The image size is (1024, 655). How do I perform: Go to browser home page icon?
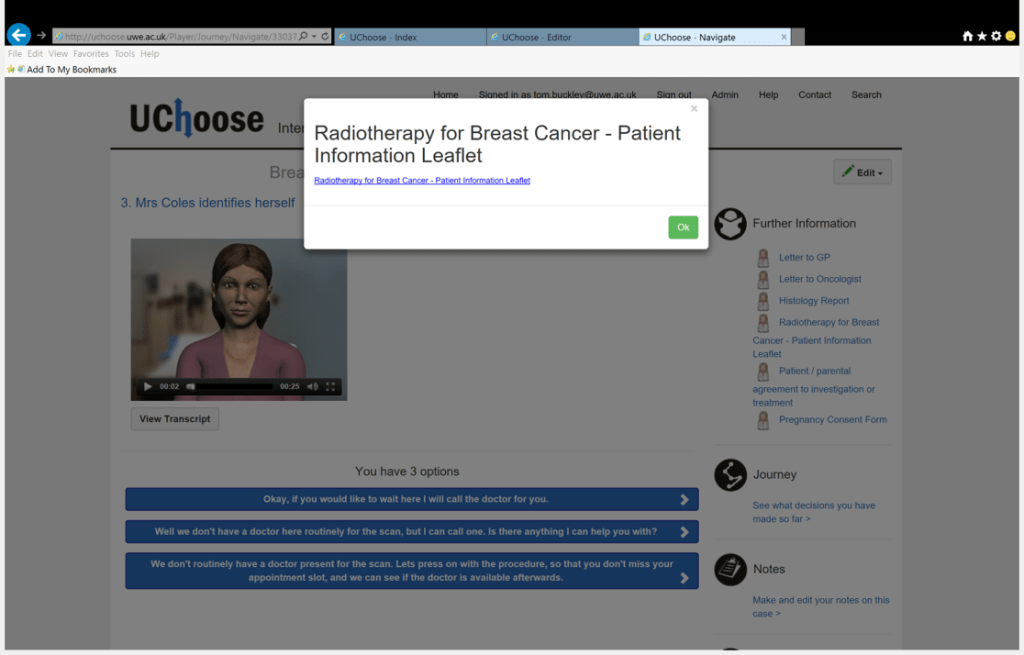967,36
